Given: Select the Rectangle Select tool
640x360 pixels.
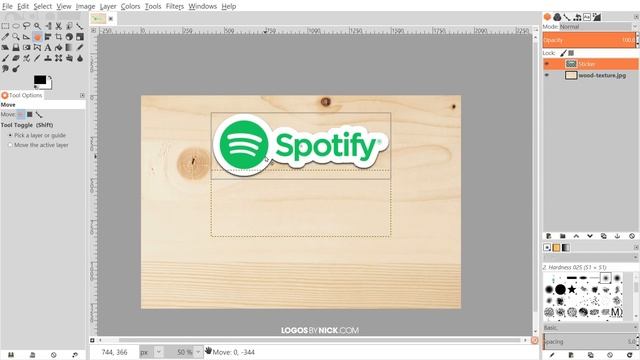Looking at the screenshot, I should pyautogui.click(x=5, y=26).
